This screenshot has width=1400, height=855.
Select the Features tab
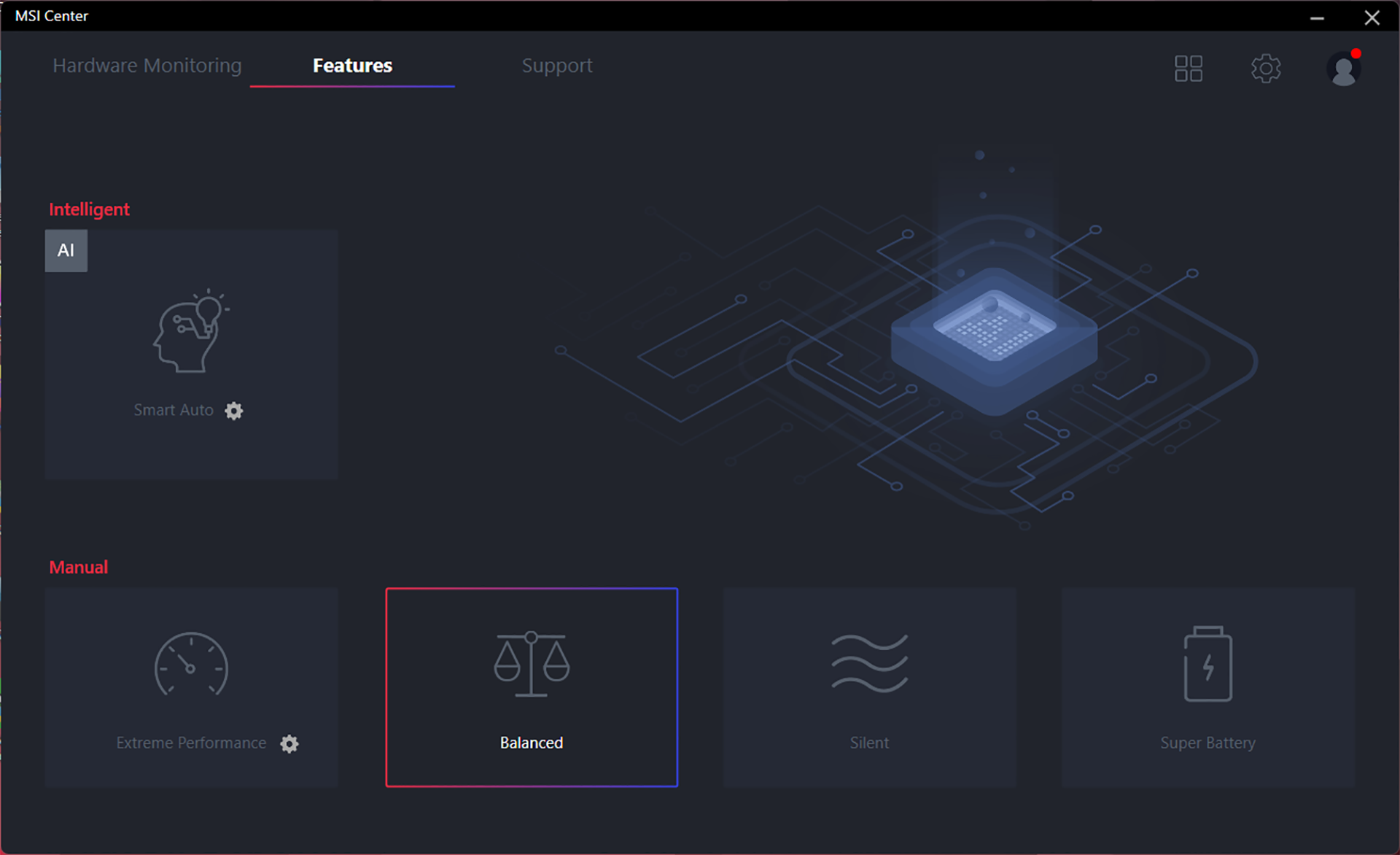point(352,66)
